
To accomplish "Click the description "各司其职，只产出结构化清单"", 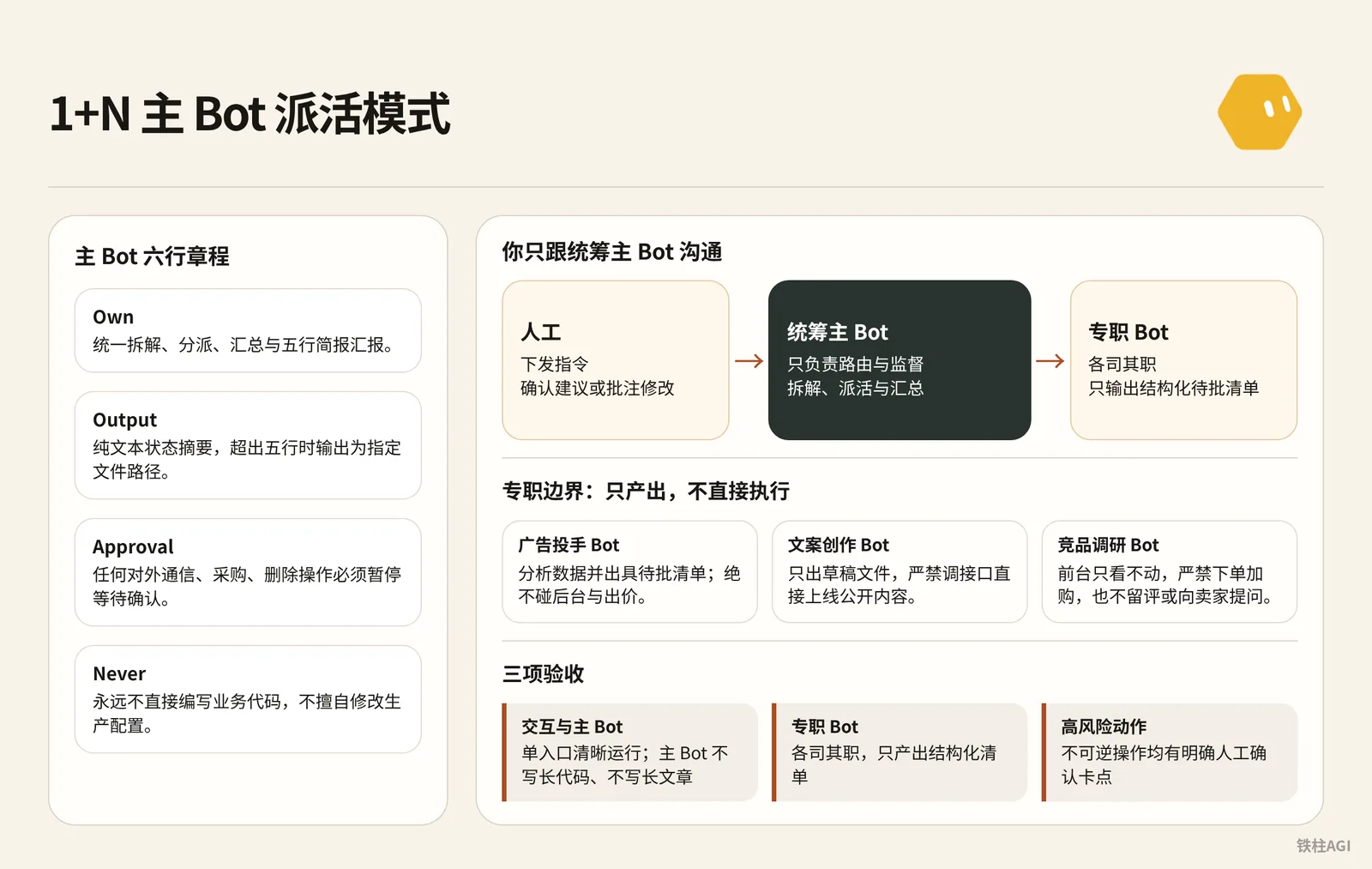I will point(894,765).
